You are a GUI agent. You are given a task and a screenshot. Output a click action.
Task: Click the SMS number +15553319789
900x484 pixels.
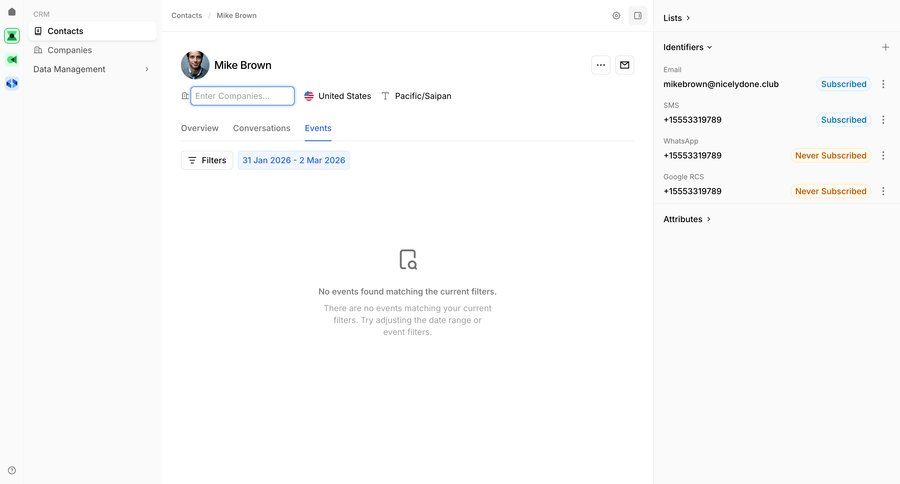[x=692, y=119]
